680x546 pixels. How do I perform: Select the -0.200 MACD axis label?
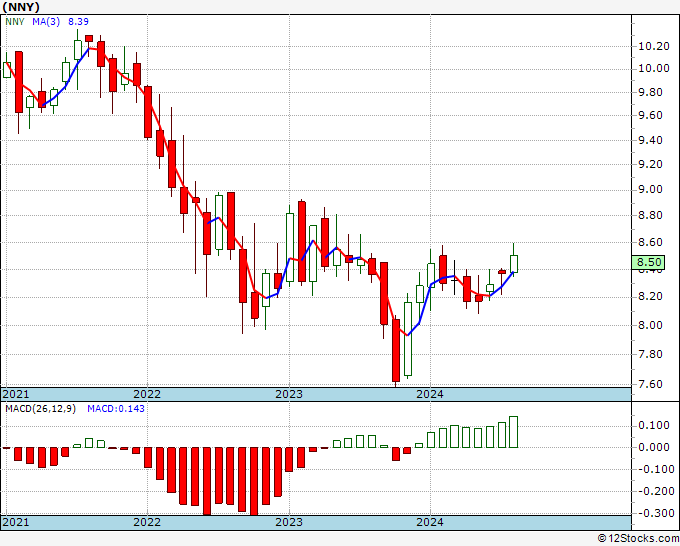click(x=654, y=491)
